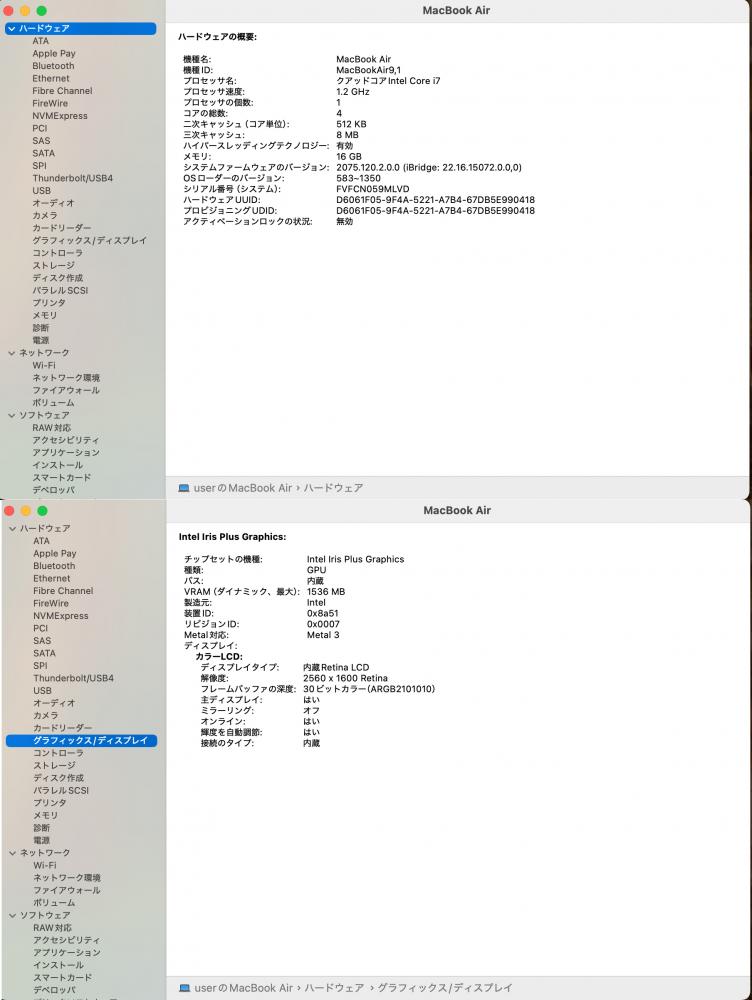Select Wi-Fi in top window sidebar

pyautogui.click(x=44, y=365)
